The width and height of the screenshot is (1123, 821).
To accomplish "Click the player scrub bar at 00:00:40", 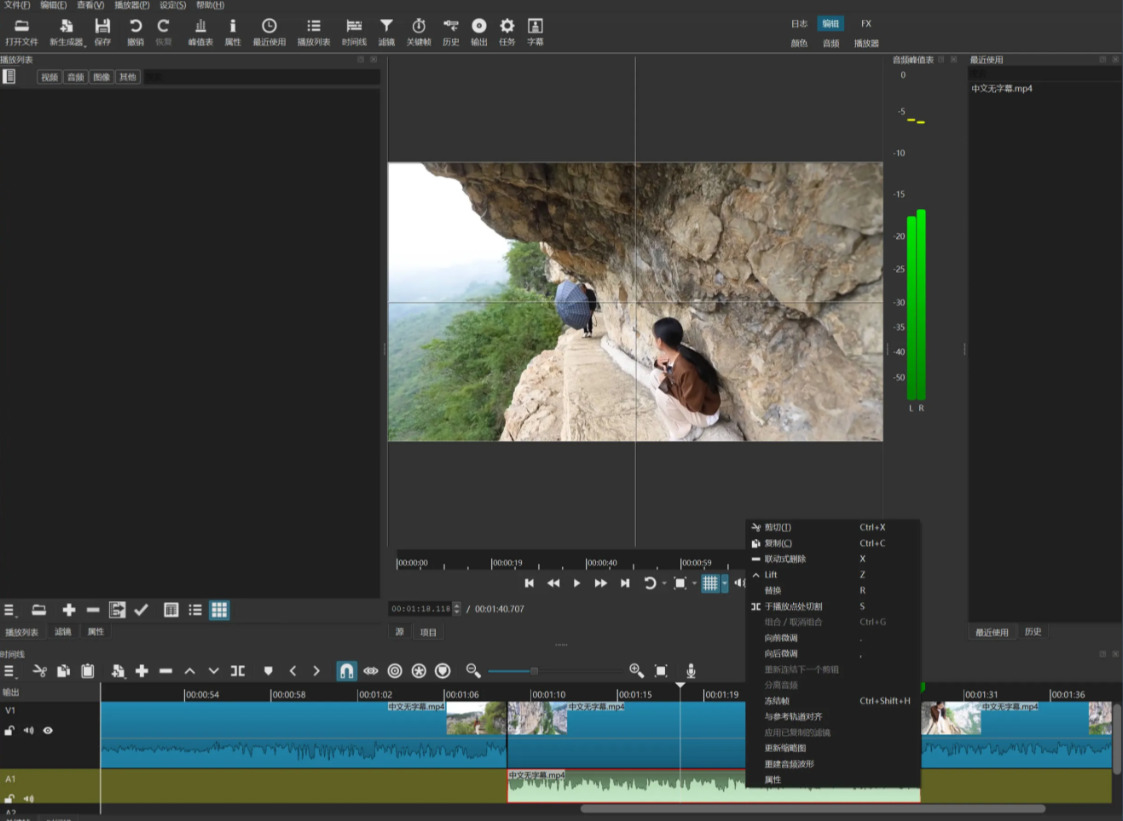I will 586,562.
